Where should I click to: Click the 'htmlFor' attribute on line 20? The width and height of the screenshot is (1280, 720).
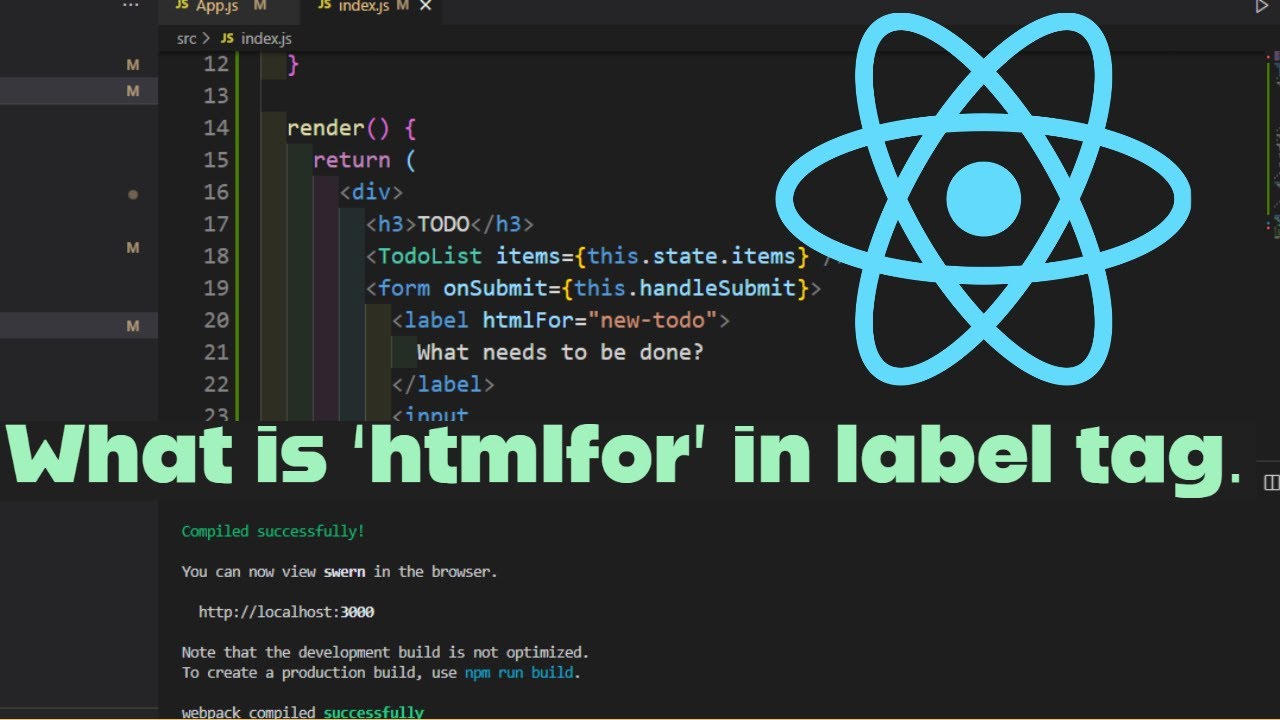528,320
